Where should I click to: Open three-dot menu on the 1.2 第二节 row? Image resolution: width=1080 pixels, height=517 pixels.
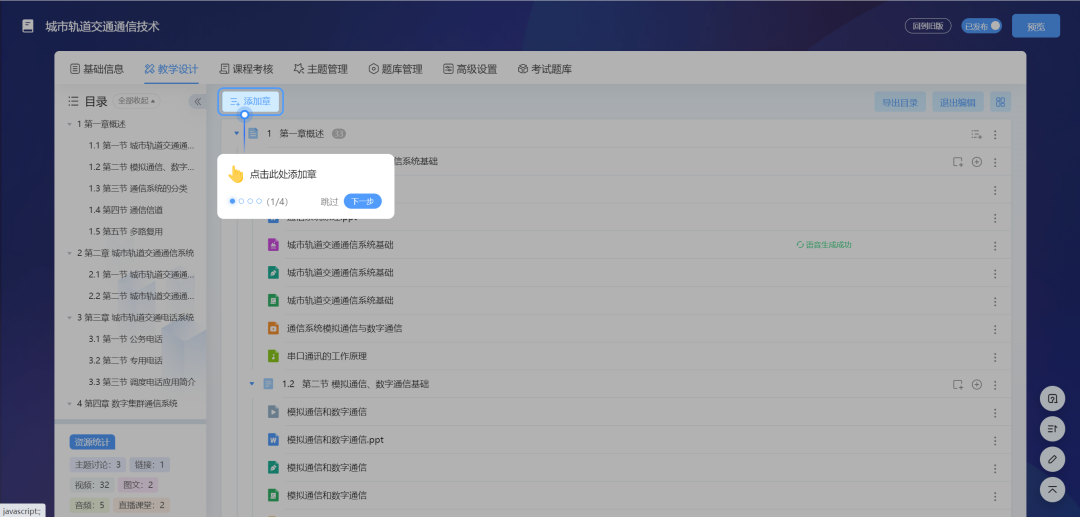tap(995, 384)
